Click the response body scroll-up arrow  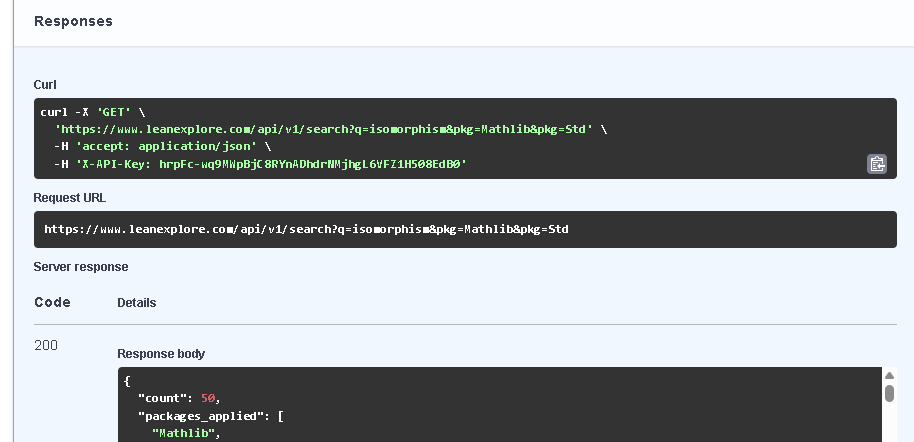[x=889, y=376]
